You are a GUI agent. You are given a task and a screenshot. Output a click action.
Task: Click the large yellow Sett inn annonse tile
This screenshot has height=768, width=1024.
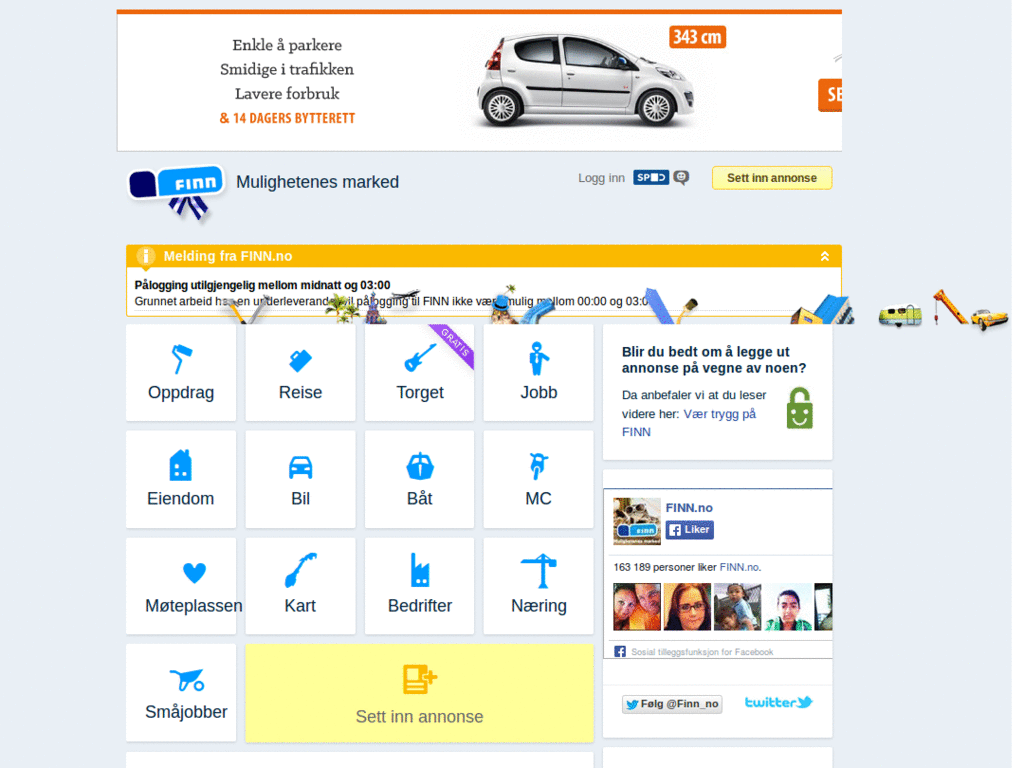tap(419, 693)
